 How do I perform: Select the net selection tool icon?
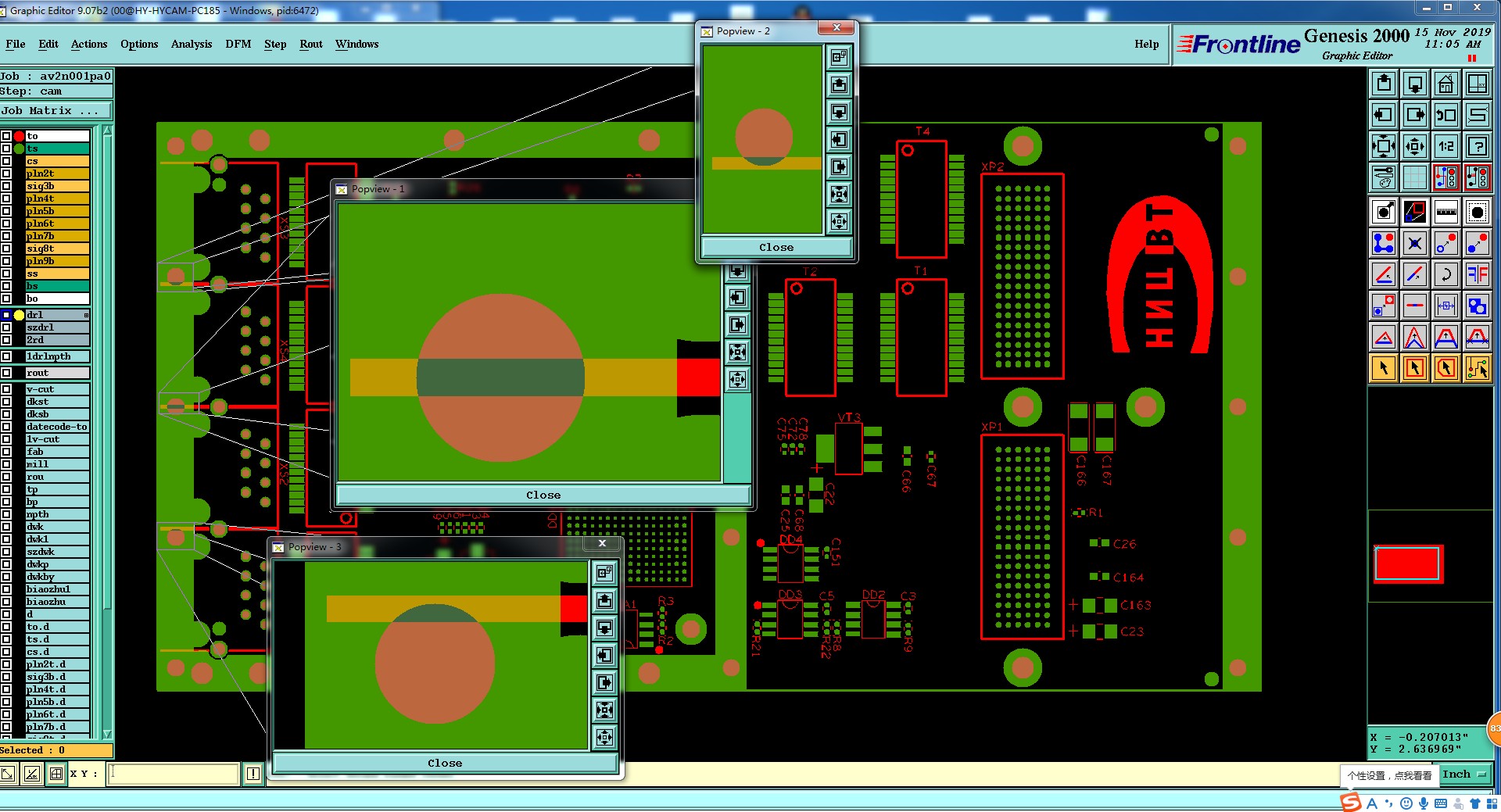[x=1477, y=368]
